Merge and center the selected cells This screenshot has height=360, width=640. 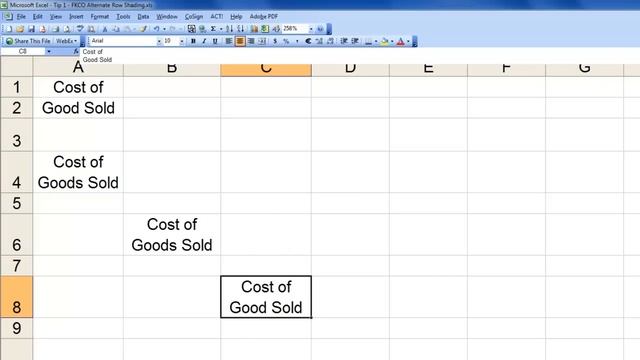click(x=262, y=41)
